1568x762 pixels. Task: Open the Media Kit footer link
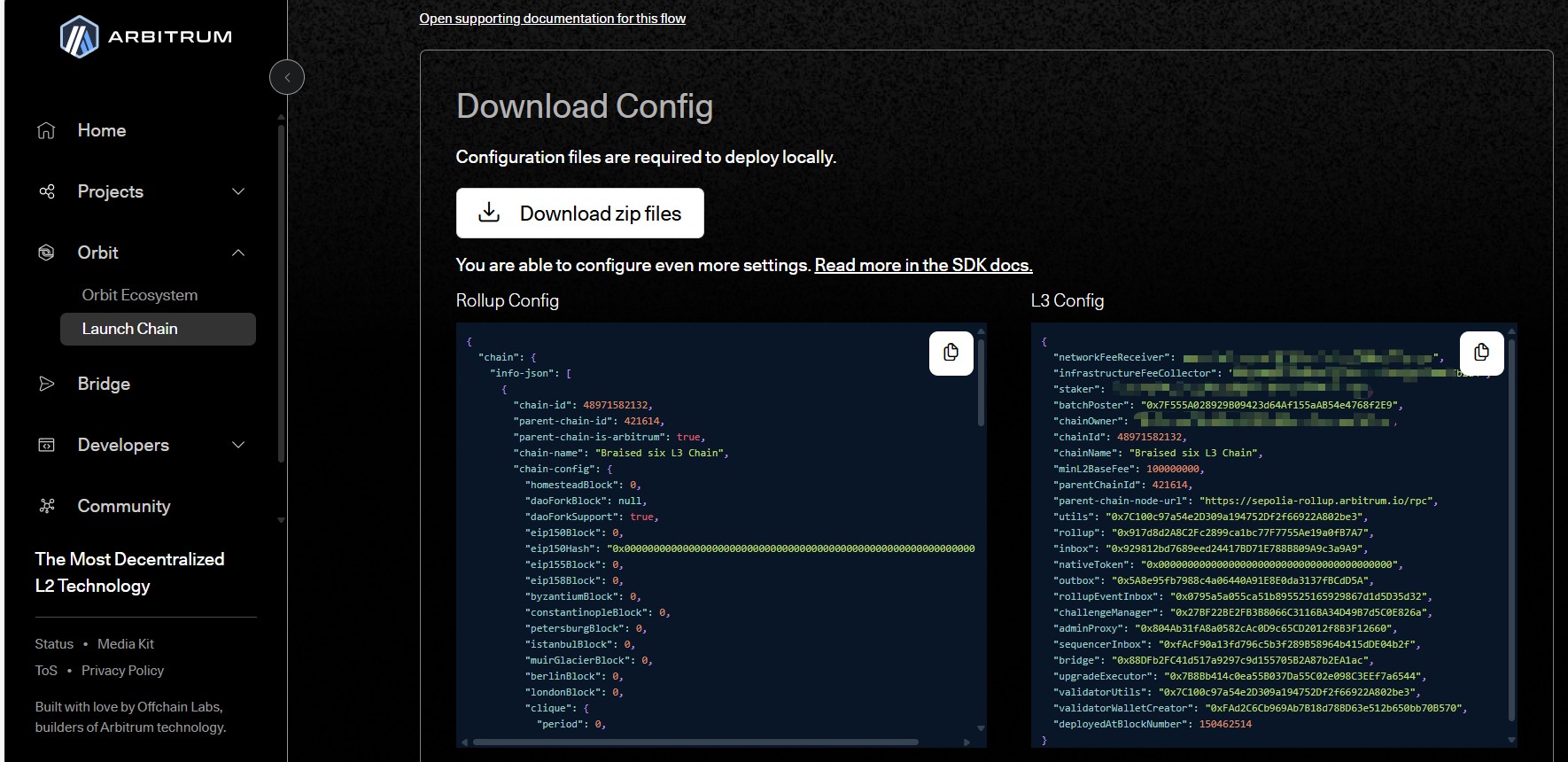(x=126, y=644)
